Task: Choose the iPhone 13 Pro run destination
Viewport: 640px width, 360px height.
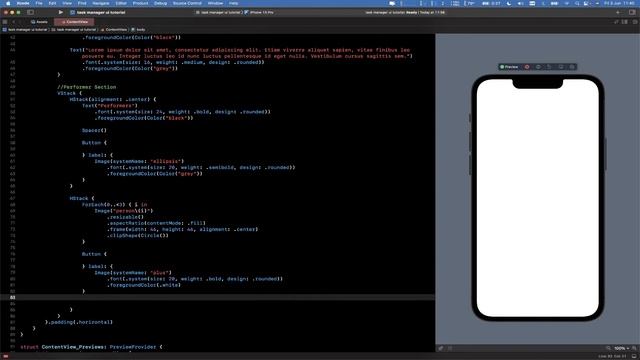Action: coord(259,13)
